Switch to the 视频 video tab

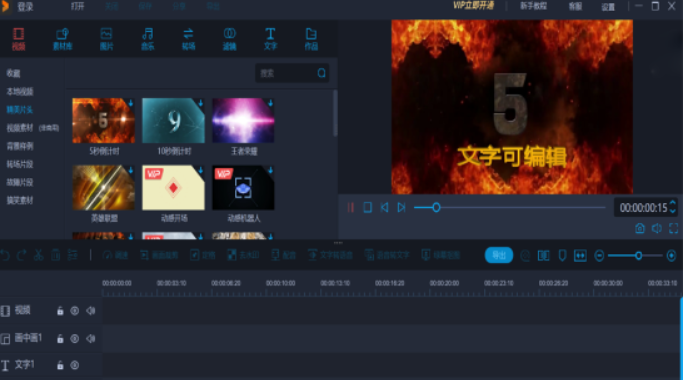click(18, 39)
